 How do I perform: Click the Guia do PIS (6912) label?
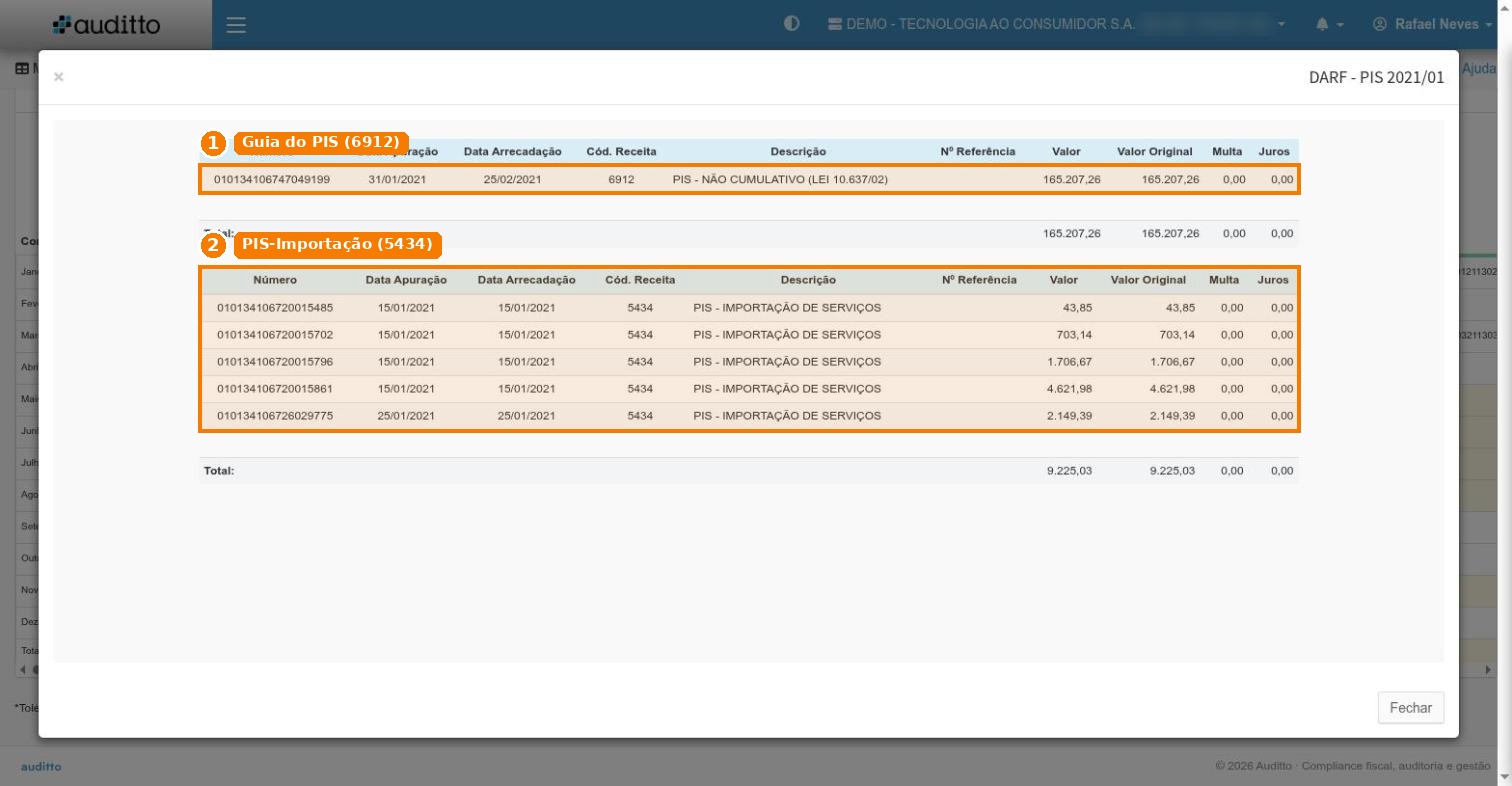(320, 142)
